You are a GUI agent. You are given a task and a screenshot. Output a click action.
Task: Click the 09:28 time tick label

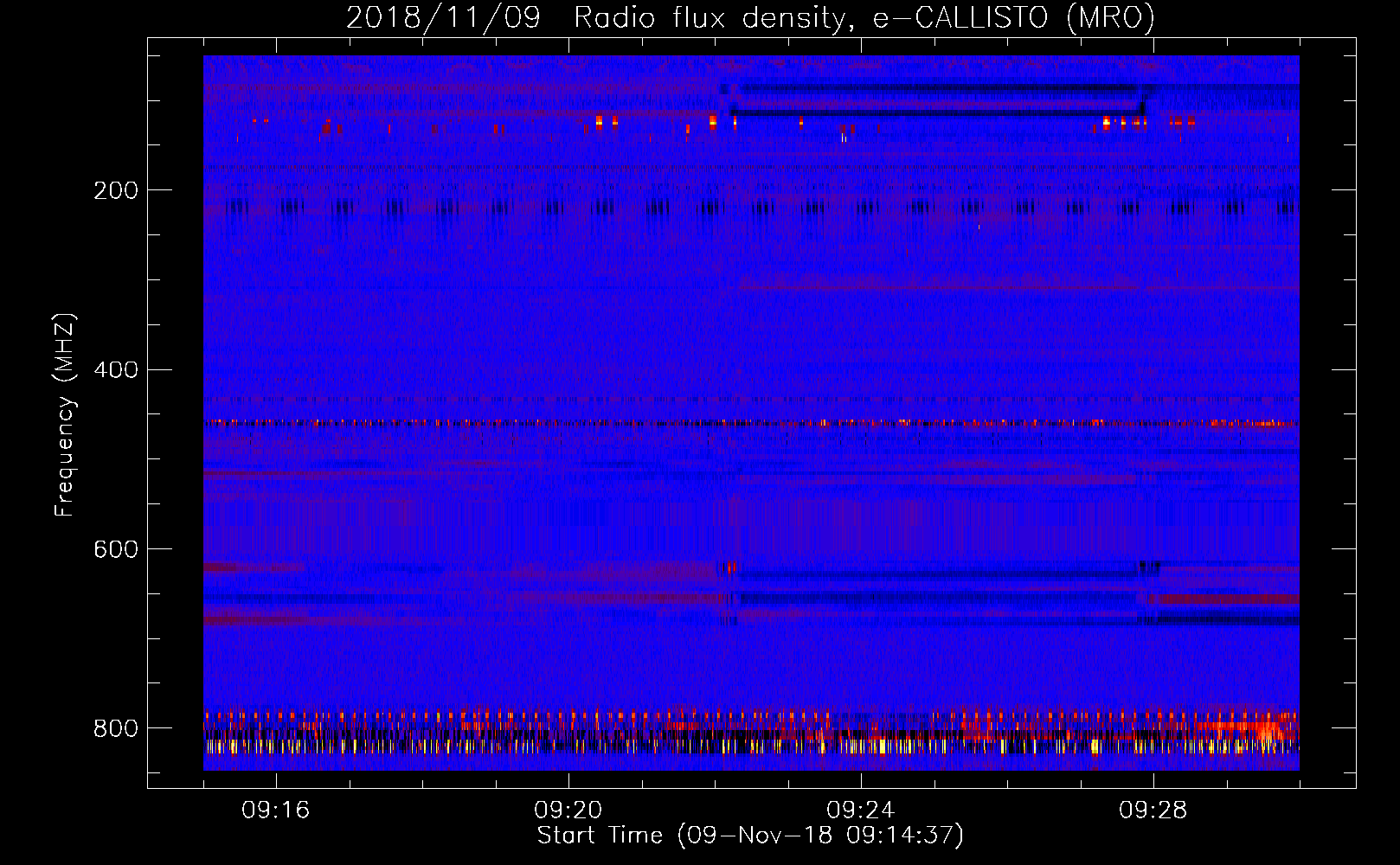click(x=1153, y=811)
